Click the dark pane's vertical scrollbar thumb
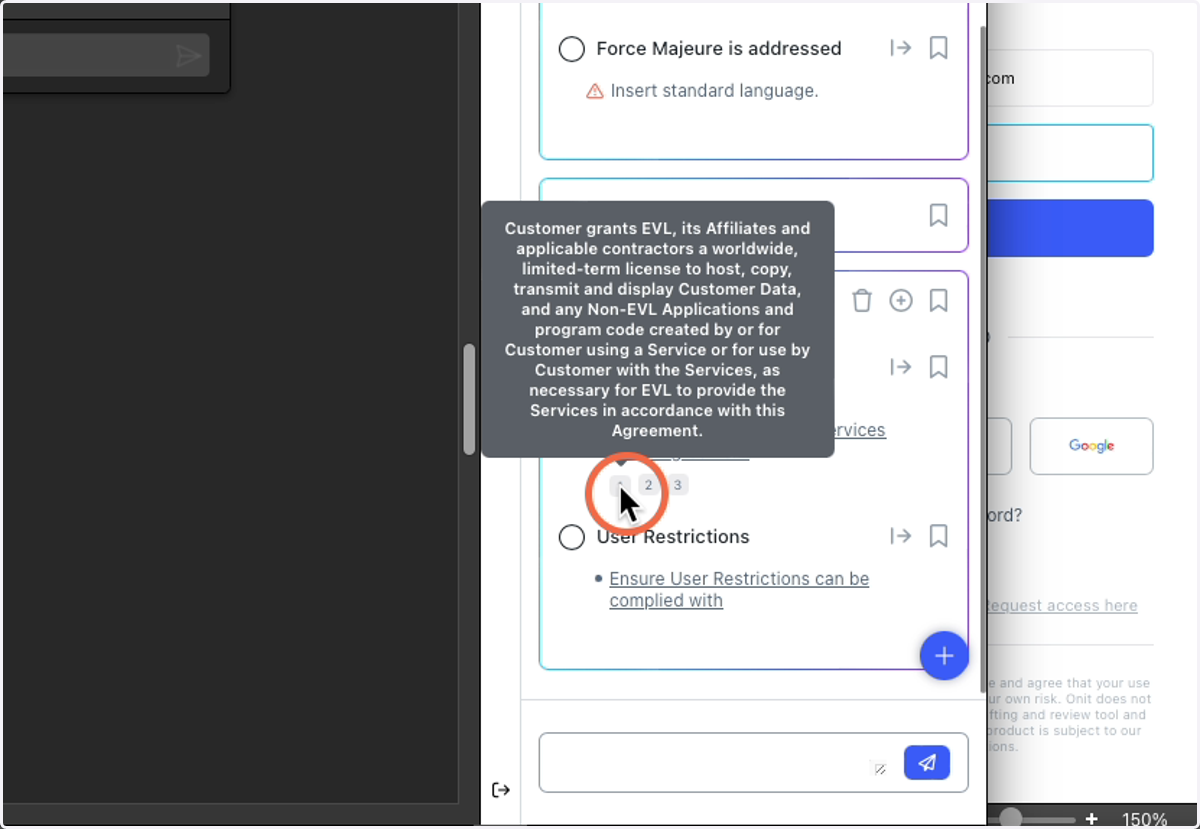 [x=469, y=400]
